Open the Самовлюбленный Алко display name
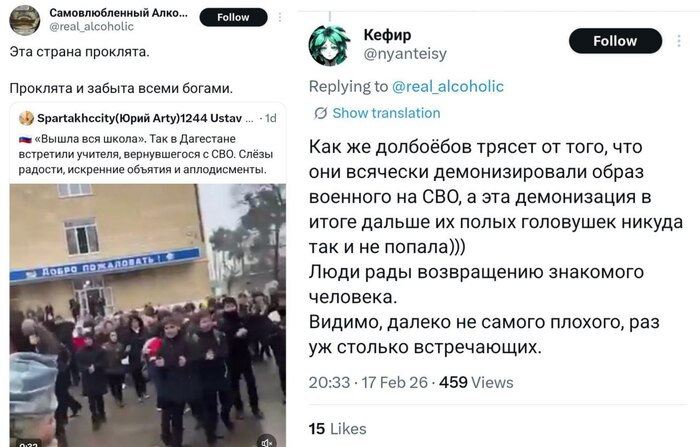This screenshot has width=700, height=447. [118, 13]
